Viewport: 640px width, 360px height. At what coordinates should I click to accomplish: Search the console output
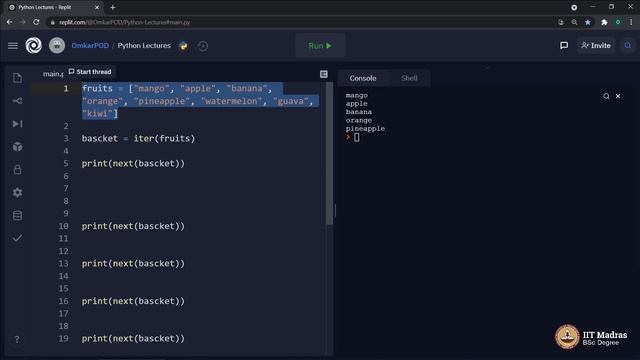[606, 96]
